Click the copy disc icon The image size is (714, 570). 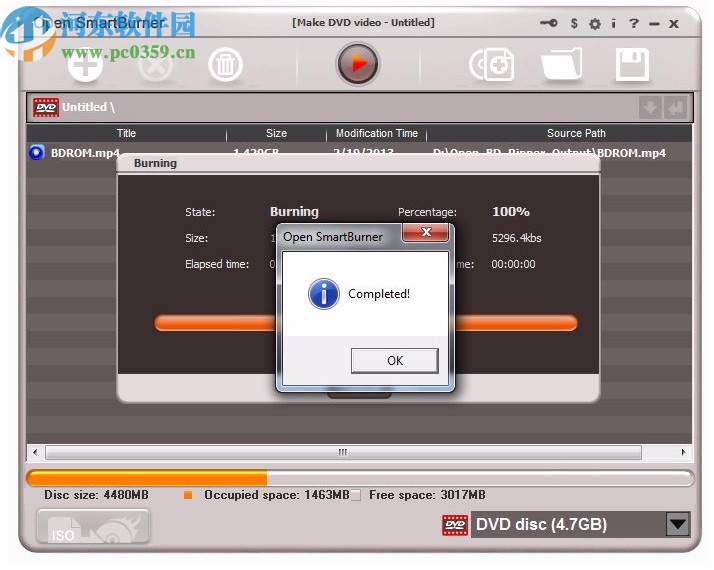[492, 65]
